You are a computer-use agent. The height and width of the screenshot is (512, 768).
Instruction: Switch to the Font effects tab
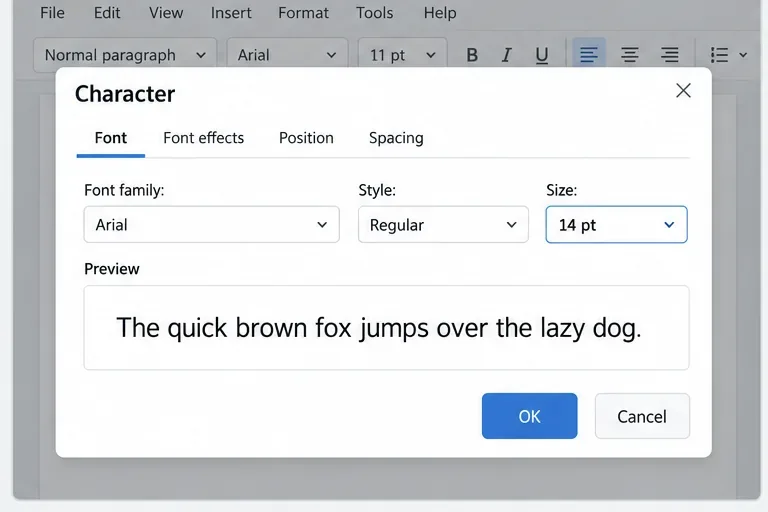click(203, 138)
